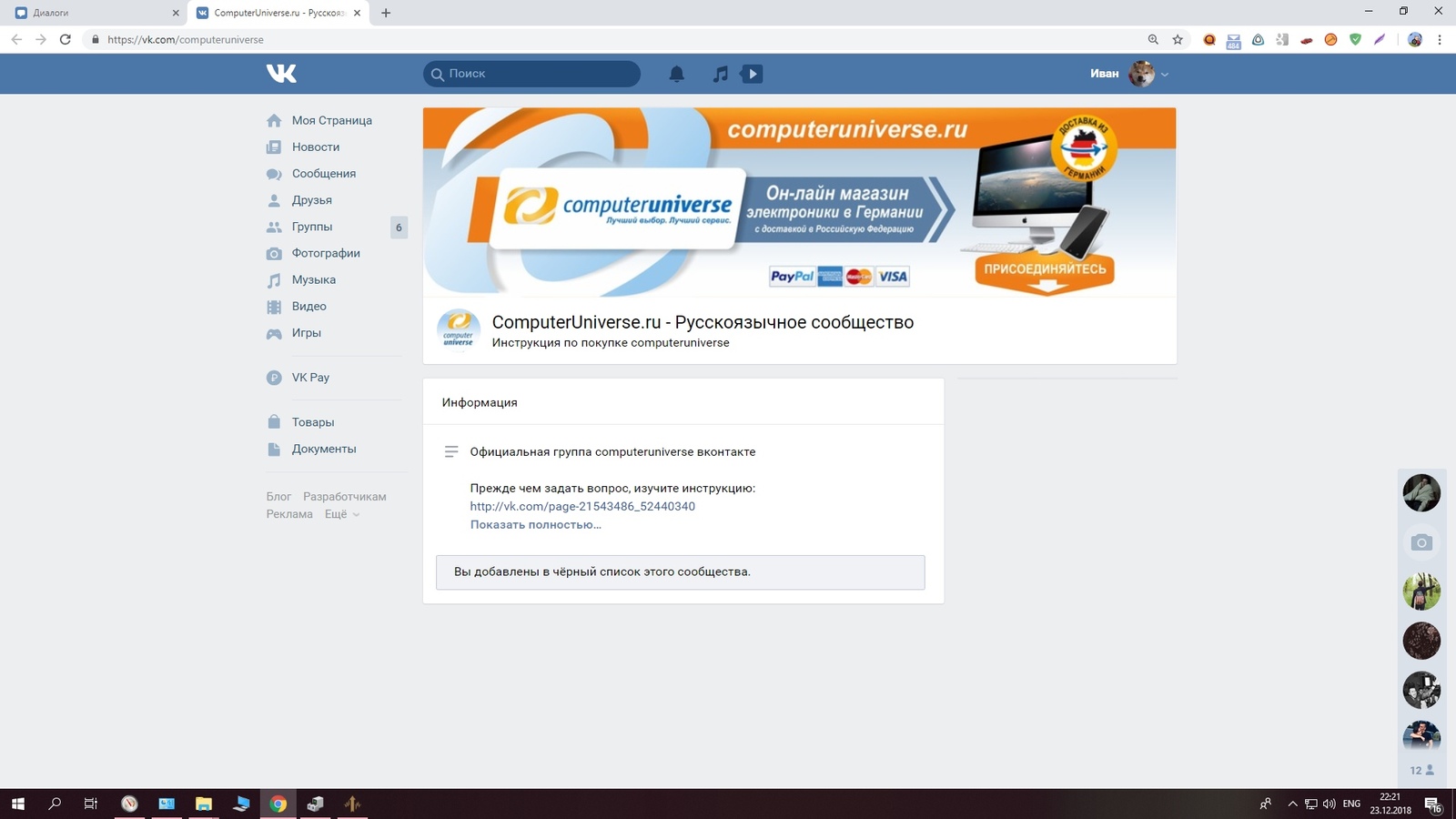Click ПРИСОЕДИНЯЙТЕСЬ on the banner
This screenshot has height=819, width=1456.
(1045, 269)
